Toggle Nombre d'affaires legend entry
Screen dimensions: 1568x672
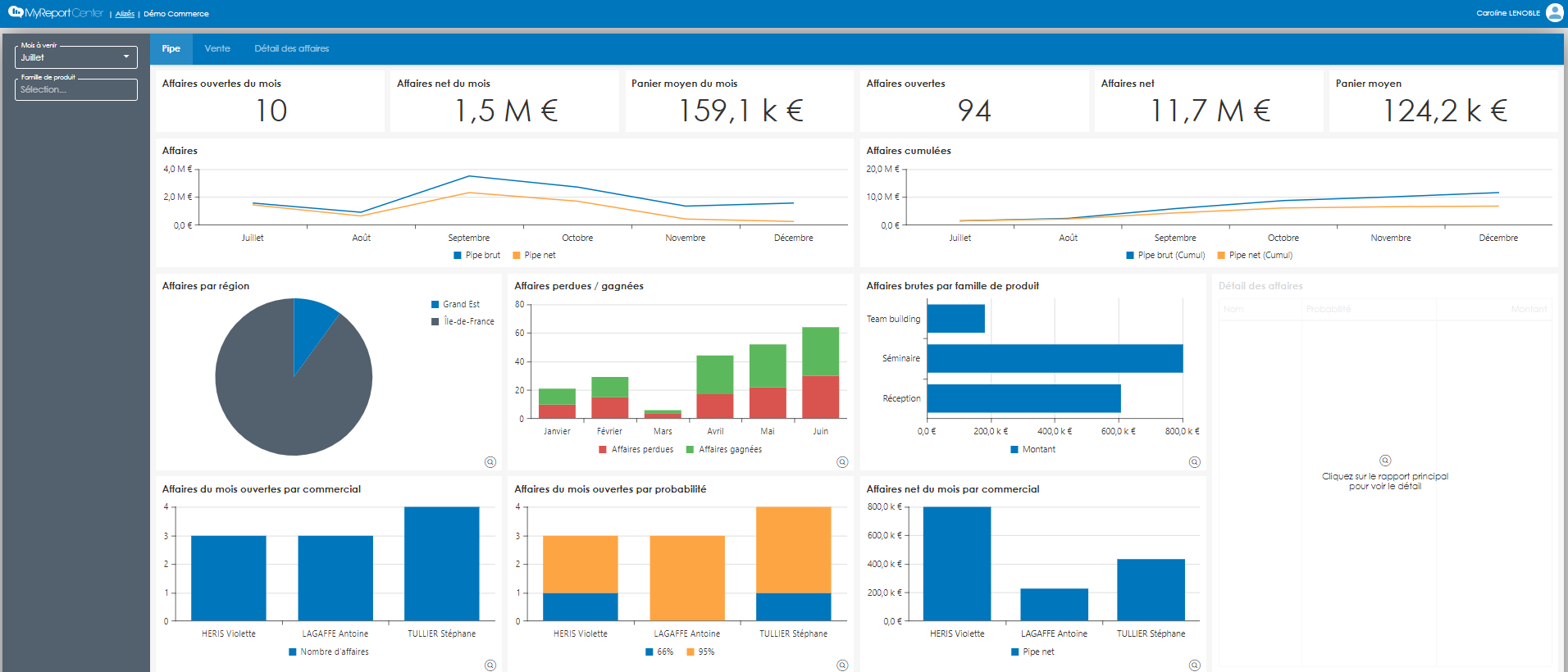coord(328,652)
